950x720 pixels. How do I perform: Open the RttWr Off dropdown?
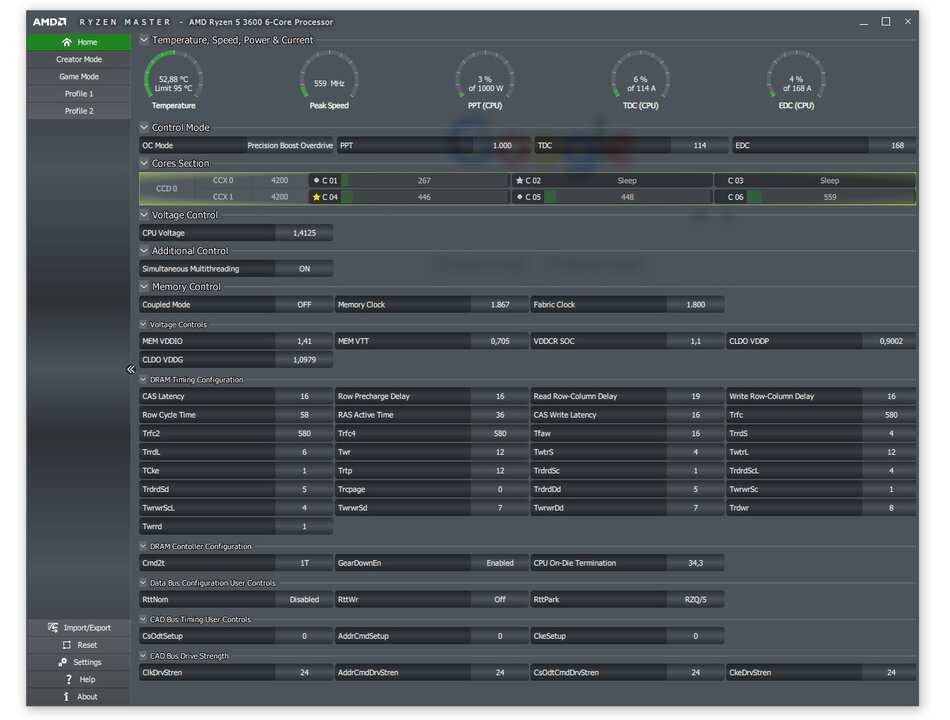click(500, 599)
